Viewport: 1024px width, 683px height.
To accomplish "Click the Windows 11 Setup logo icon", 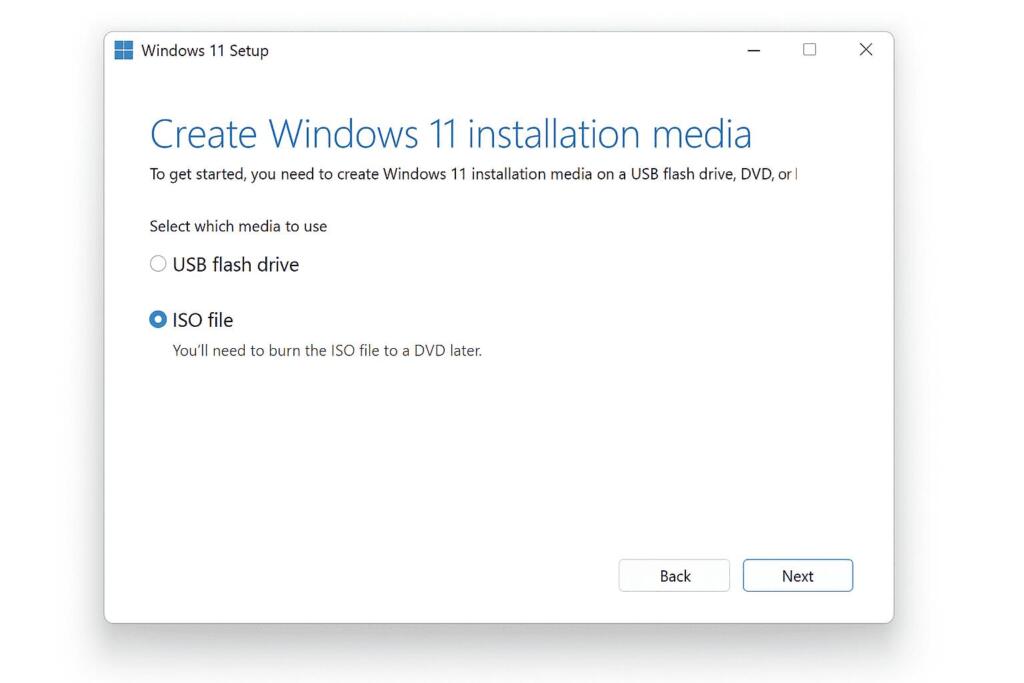I will click(124, 49).
